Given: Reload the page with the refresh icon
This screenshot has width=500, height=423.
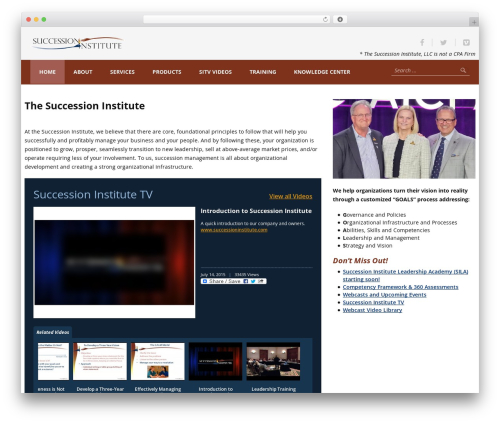Looking at the screenshot, I should pos(325,19).
